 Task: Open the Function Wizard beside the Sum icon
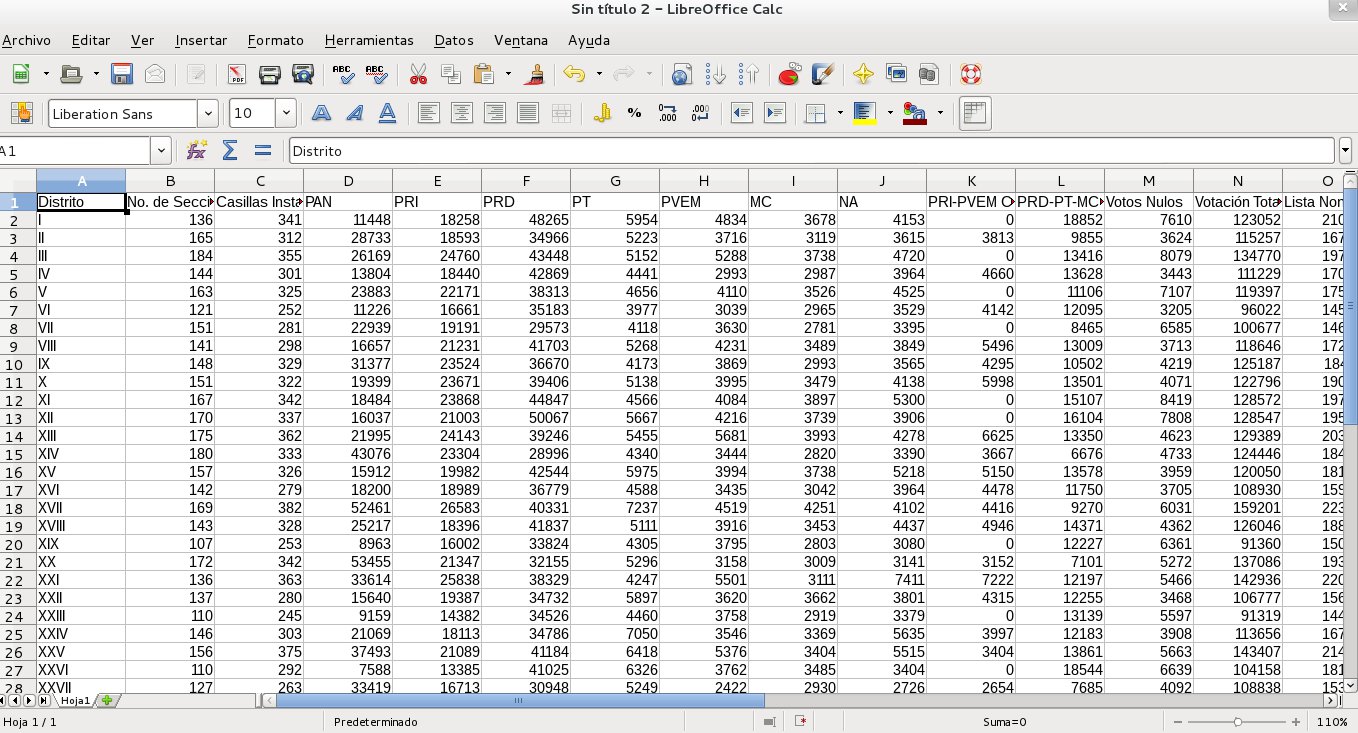pyautogui.click(x=197, y=150)
